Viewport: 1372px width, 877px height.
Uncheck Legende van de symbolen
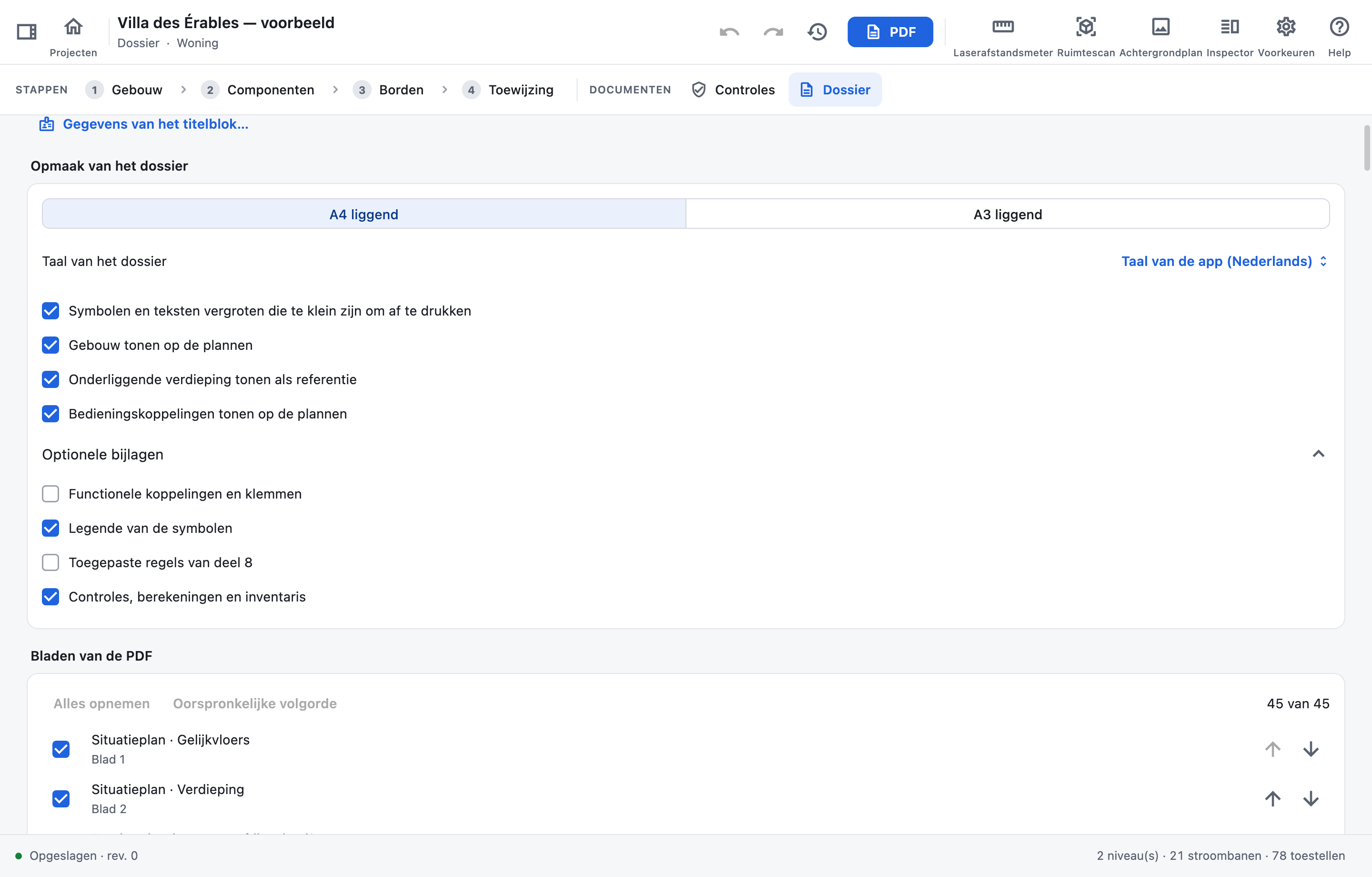[x=50, y=528]
